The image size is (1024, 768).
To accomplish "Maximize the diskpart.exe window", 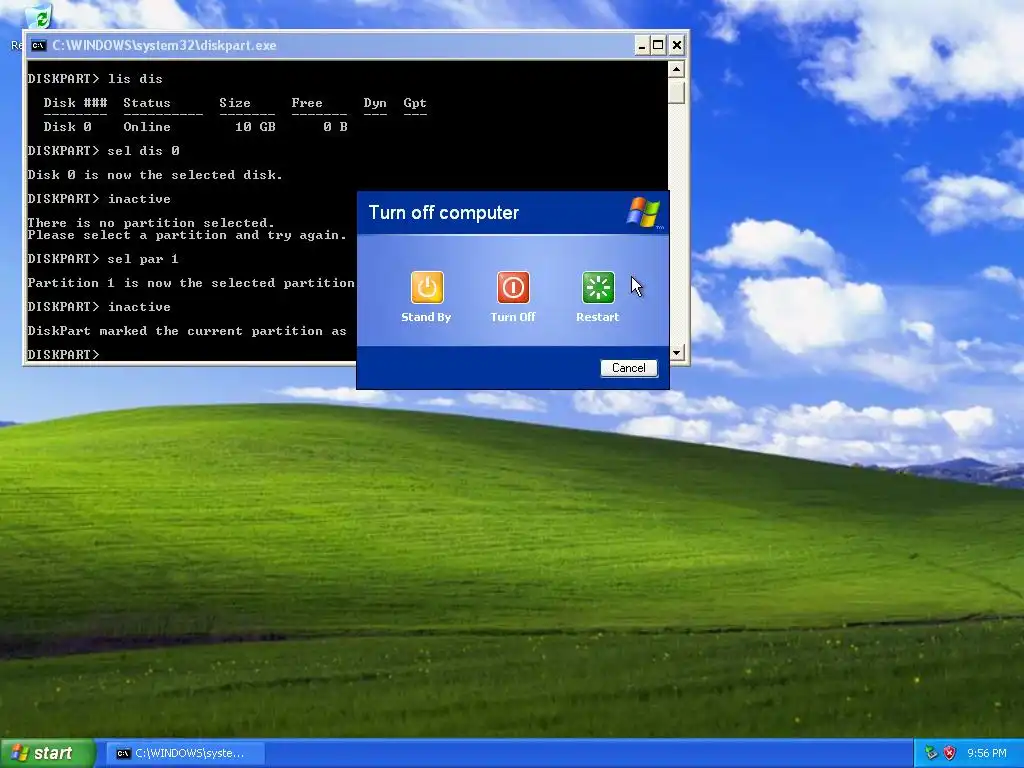I will coord(658,45).
